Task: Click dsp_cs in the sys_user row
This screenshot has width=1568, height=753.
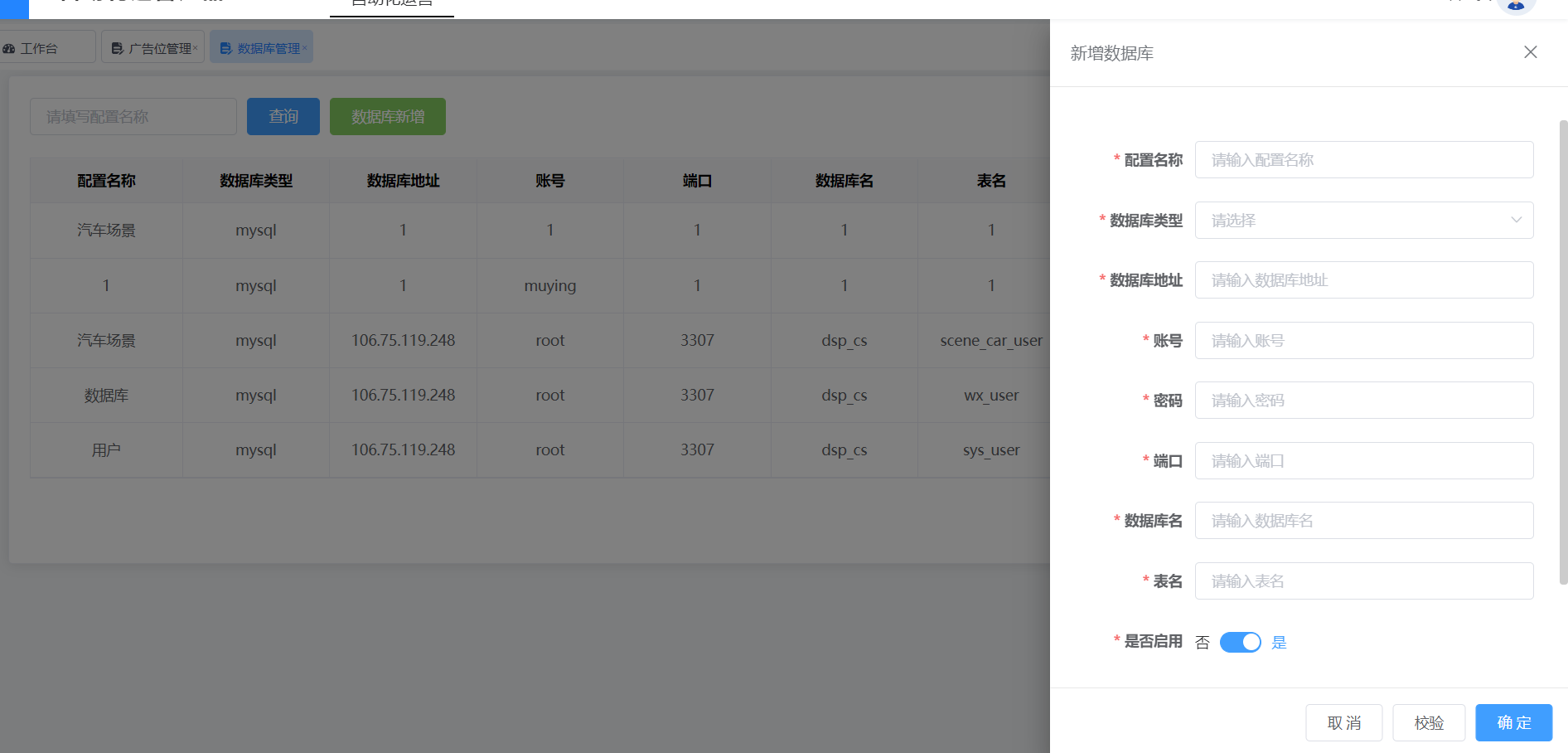Action: [x=844, y=449]
